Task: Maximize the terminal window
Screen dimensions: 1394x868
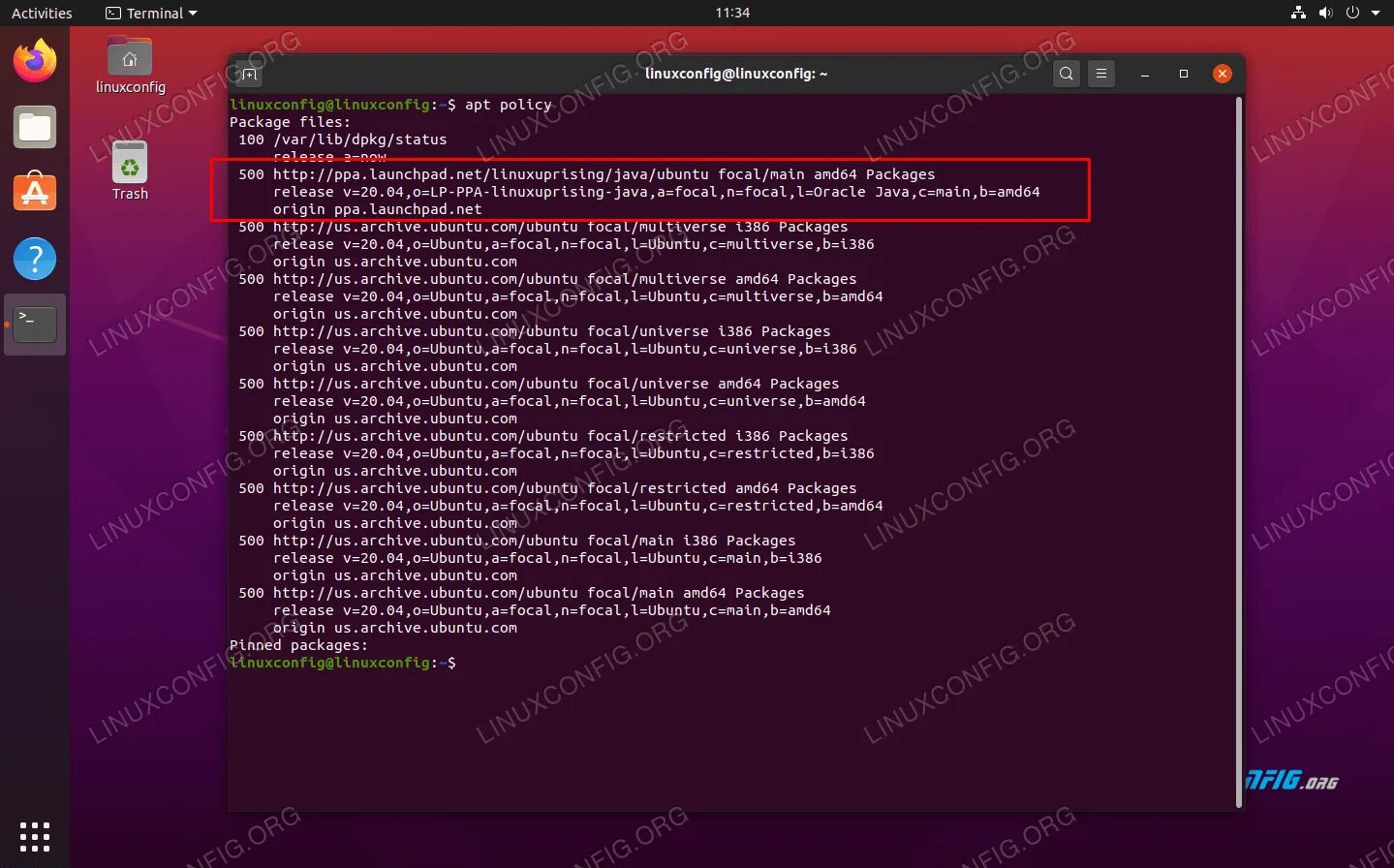Action: 1184,74
